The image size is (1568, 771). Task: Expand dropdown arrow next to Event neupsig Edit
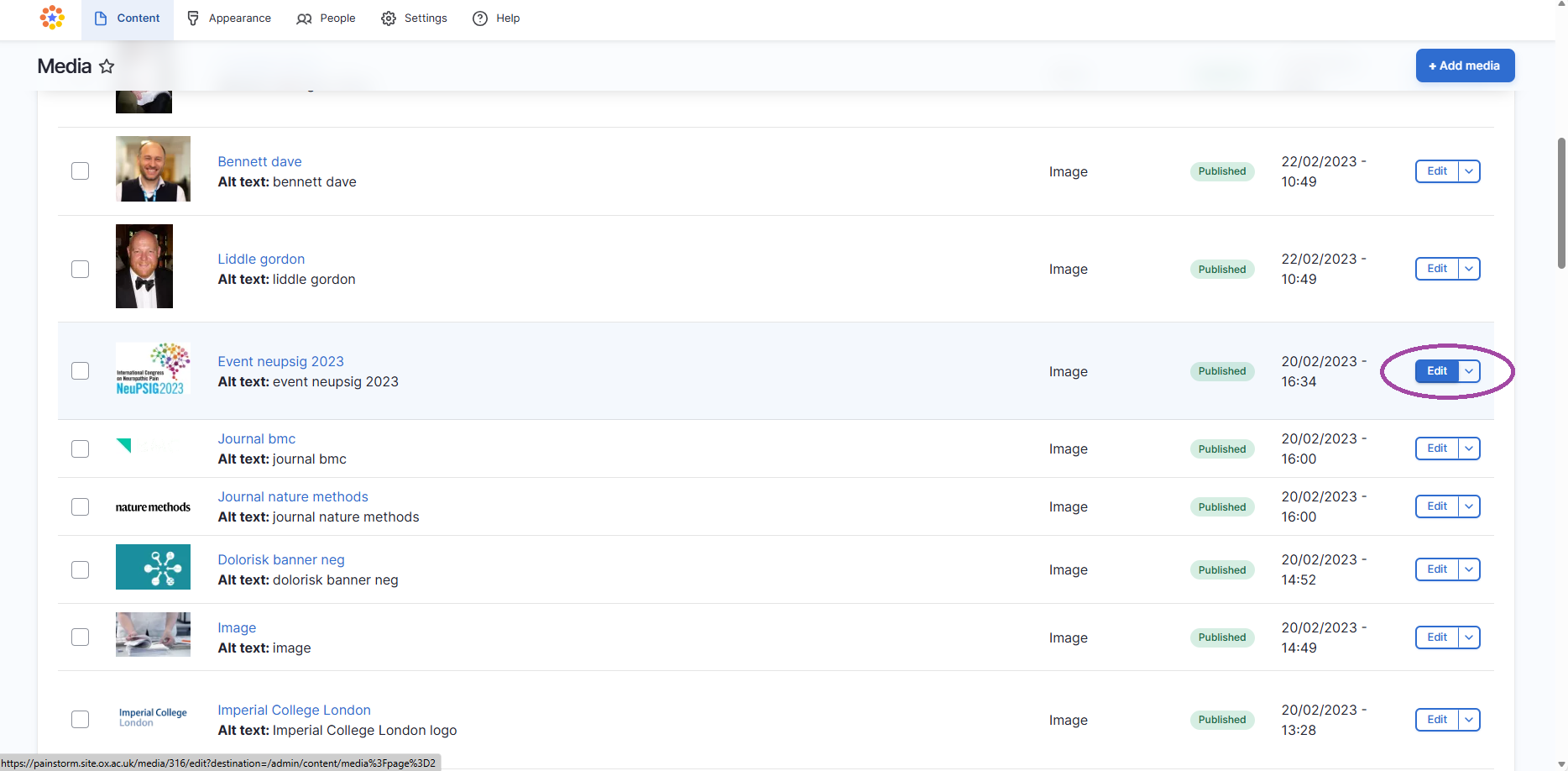click(1469, 371)
